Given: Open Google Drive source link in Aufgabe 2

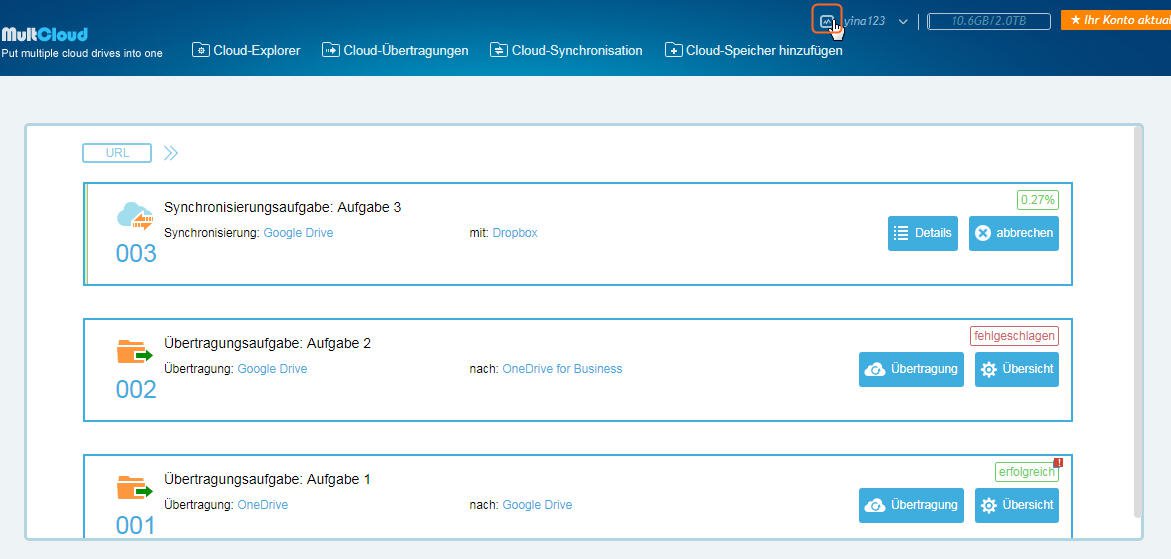Looking at the screenshot, I should 273,369.
